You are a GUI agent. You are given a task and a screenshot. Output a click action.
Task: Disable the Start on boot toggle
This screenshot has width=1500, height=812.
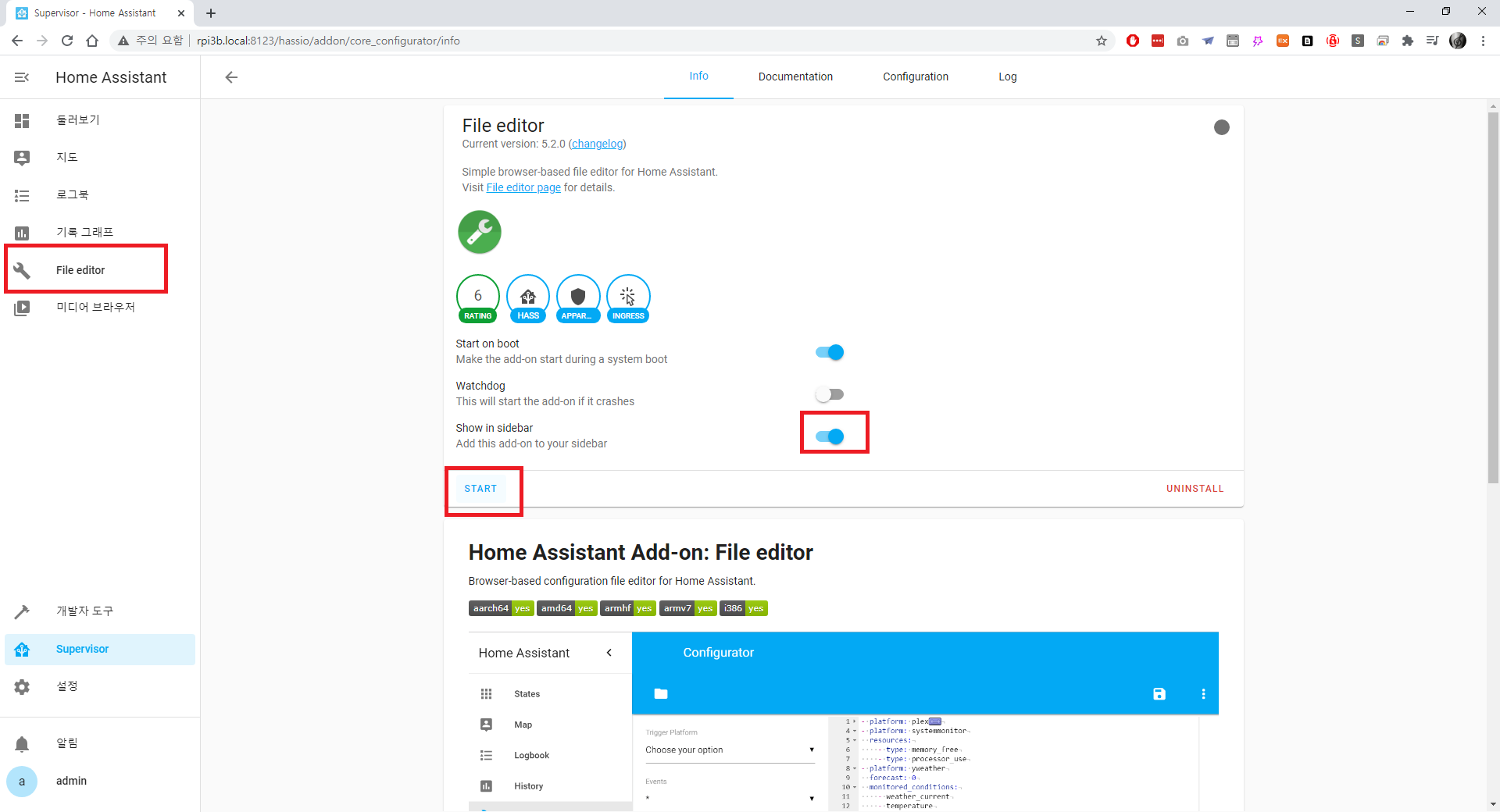830,352
